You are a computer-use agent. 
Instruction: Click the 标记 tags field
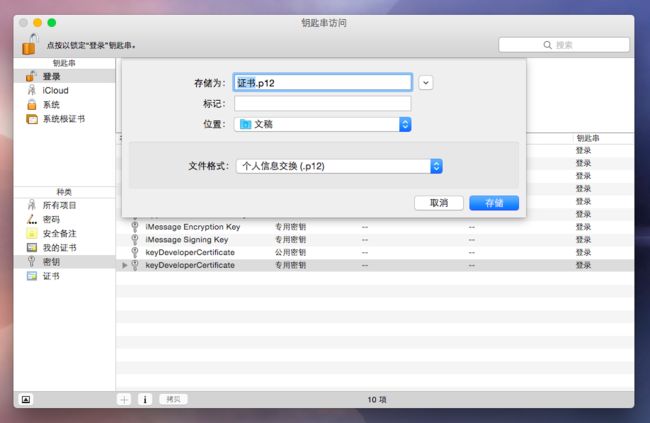pyautogui.click(x=323, y=104)
